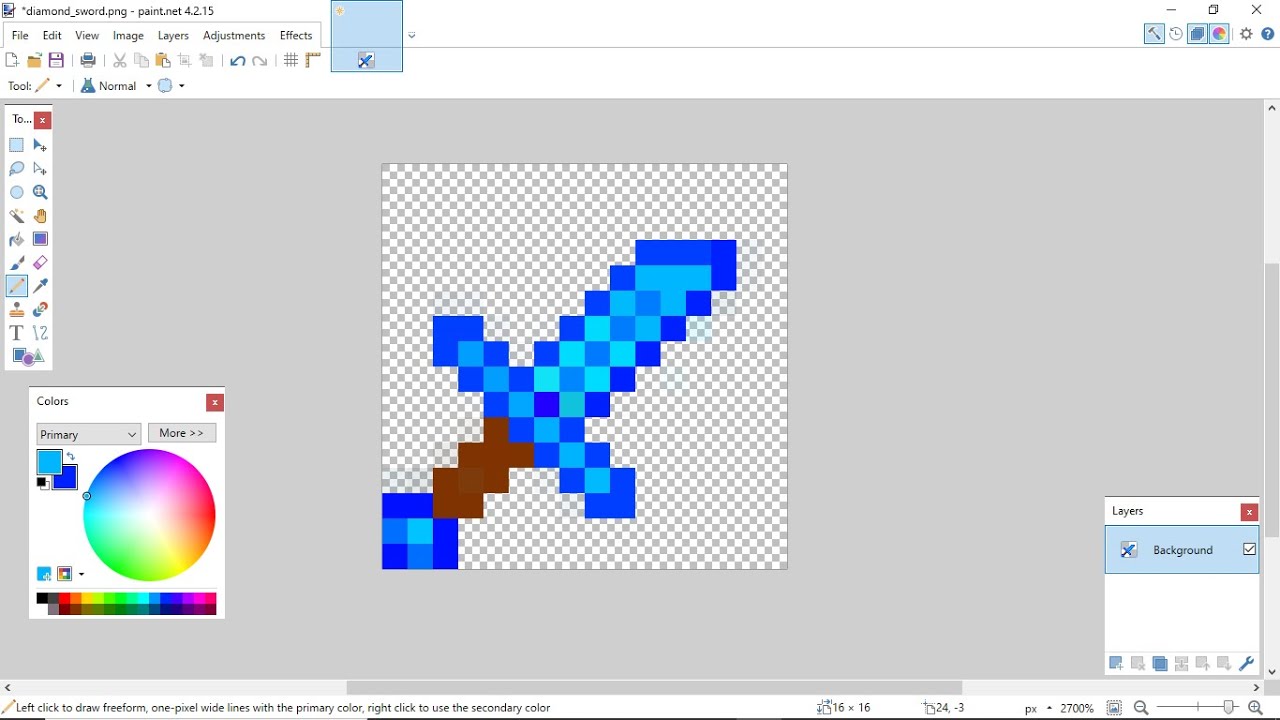The image size is (1280, 720).
Task: Toggle the History window visibility icon
Action: click(1177, 34)
